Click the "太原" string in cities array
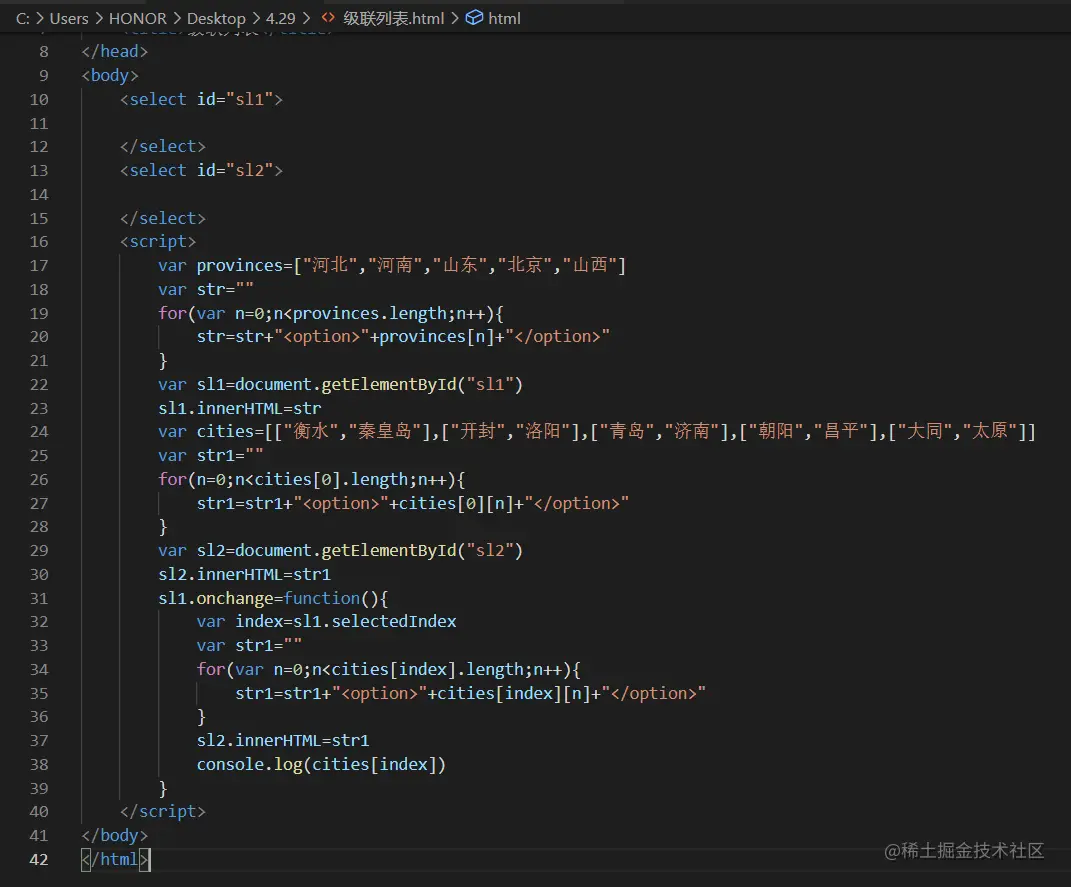 coord(990,432)
